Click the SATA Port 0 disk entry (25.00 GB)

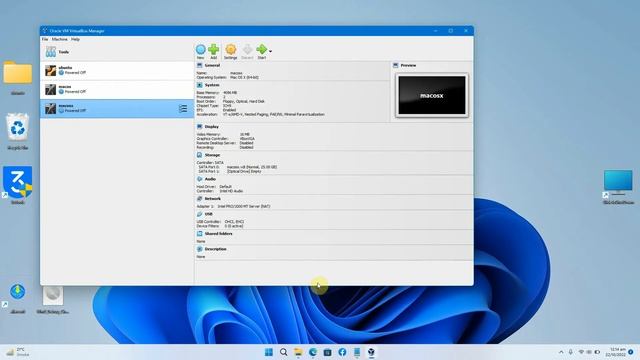[252, 167]
